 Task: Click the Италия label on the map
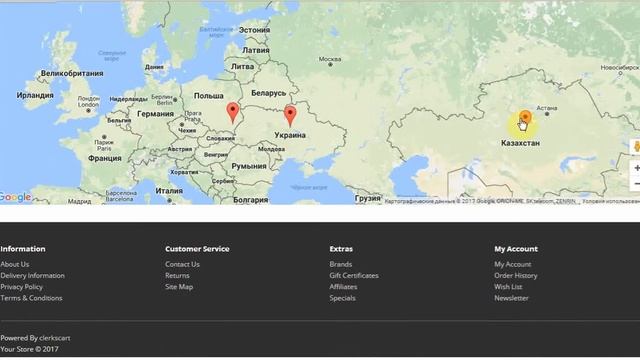169,191
